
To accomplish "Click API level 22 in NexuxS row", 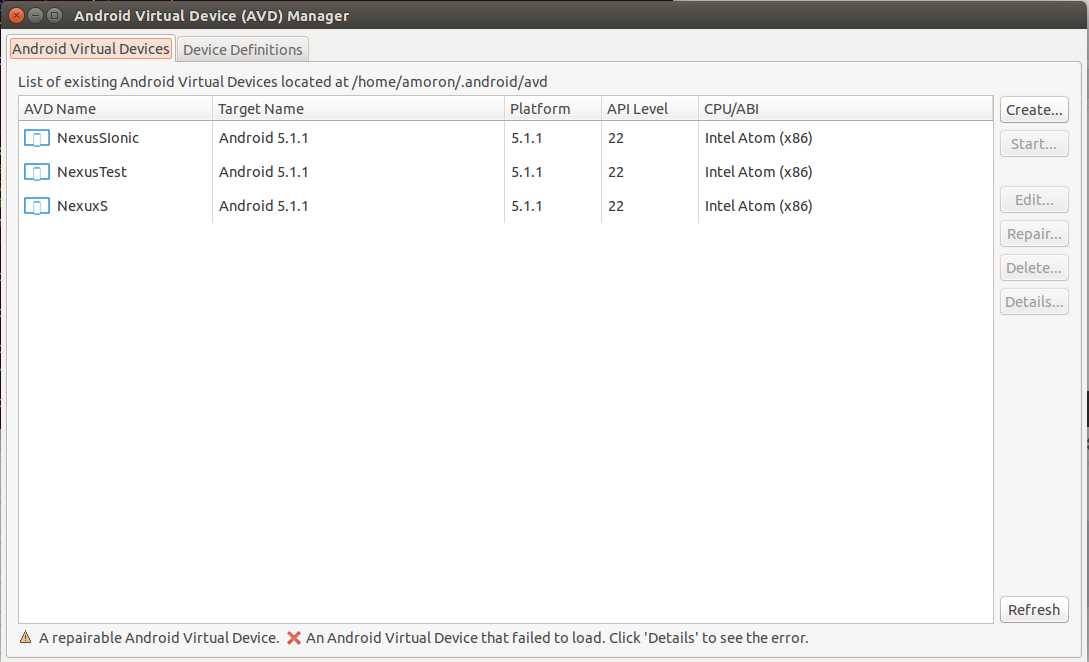I will pos(616,206).
